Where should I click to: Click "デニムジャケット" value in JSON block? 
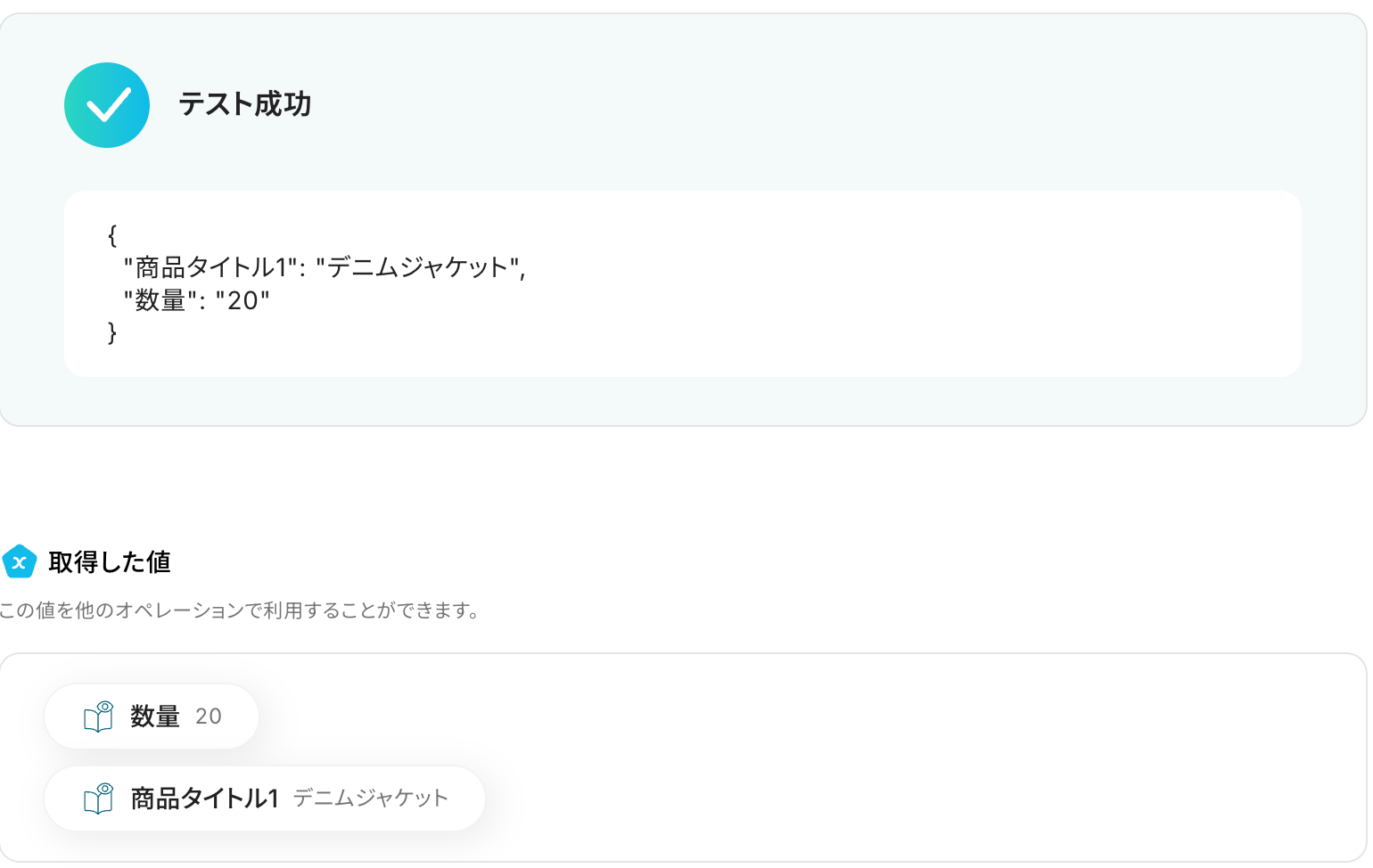tap(417, 267)
